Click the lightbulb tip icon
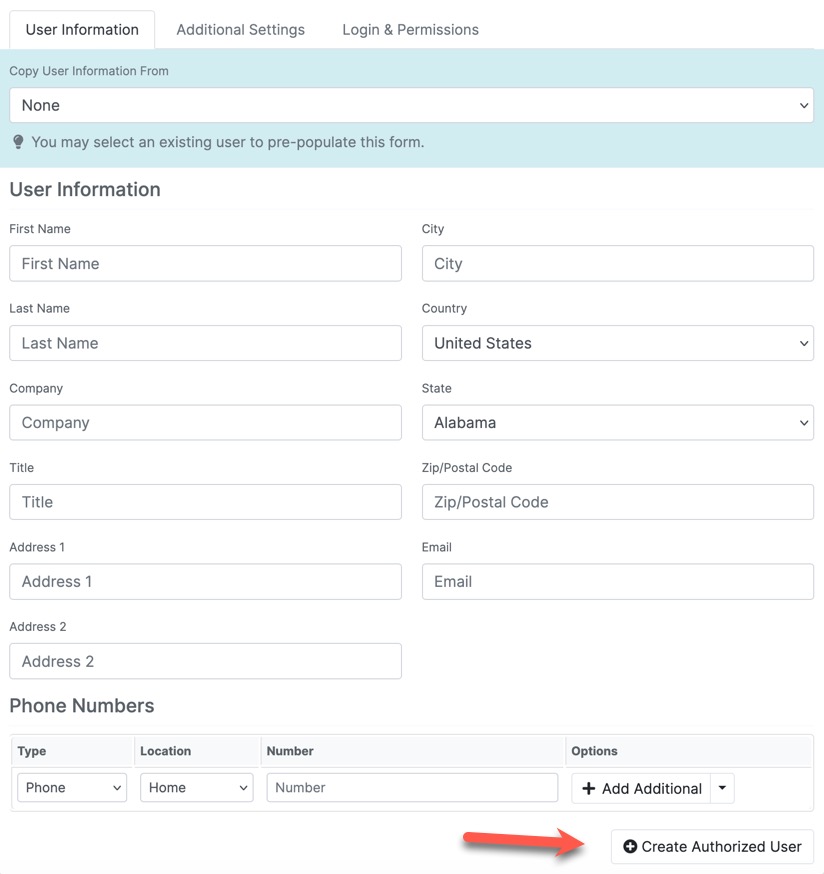 pyautogui.click(x=18, y=141)
